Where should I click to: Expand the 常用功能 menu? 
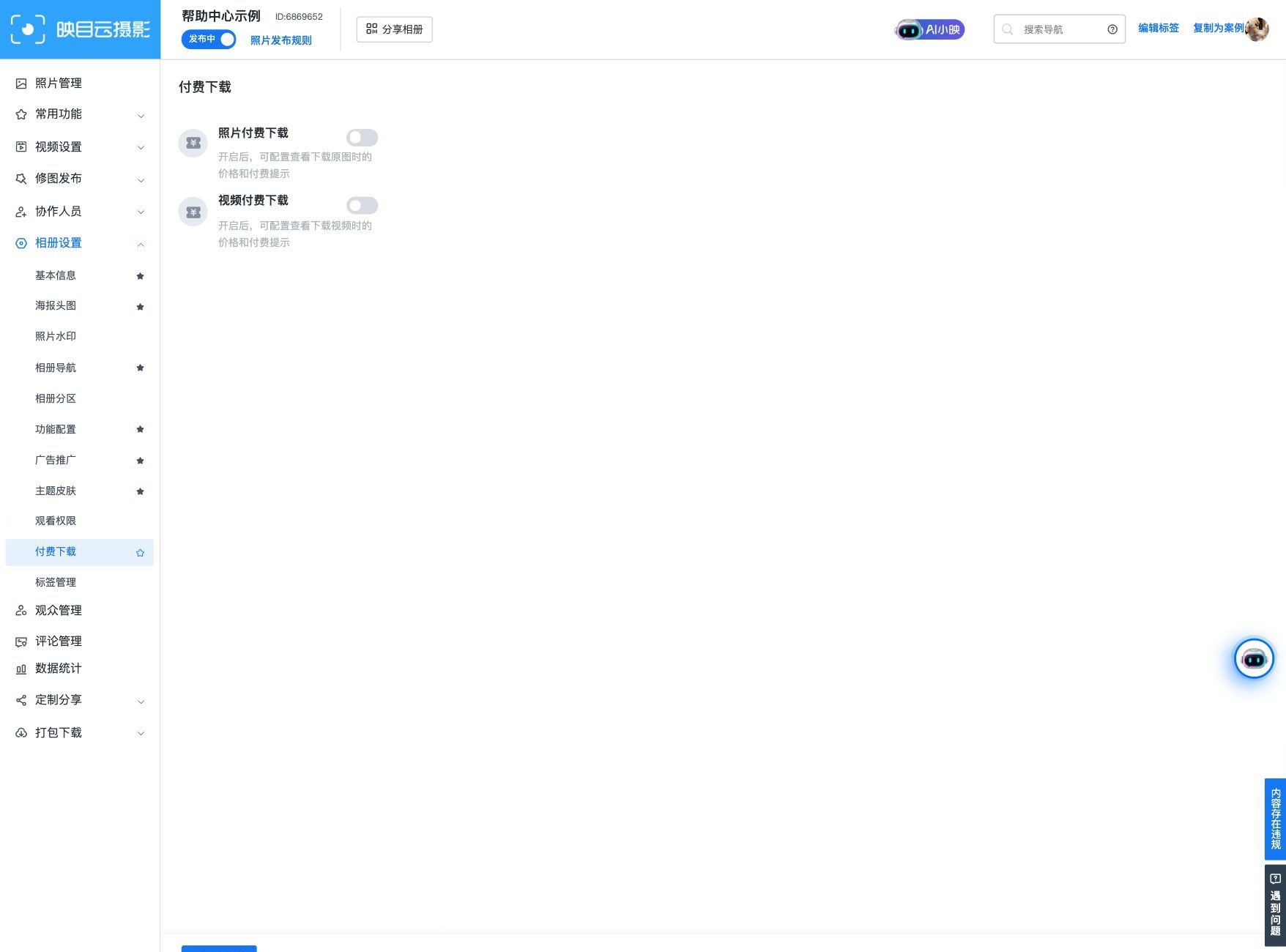point(80,114)
